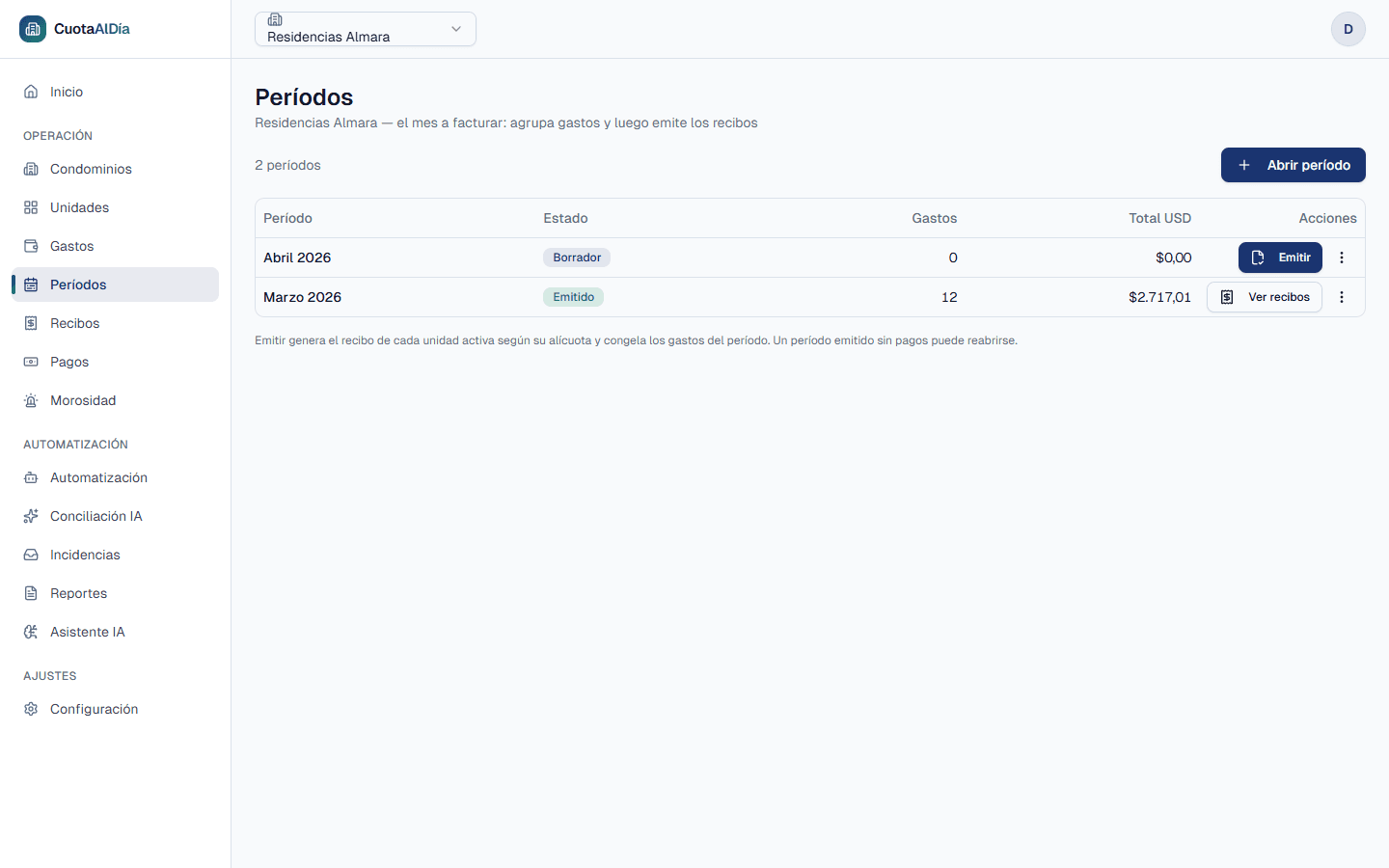Click the plus icon on Abrir período
The height and width of the screenshot is (868, 1389).
pyautogui.click(x=1244, y=165)
